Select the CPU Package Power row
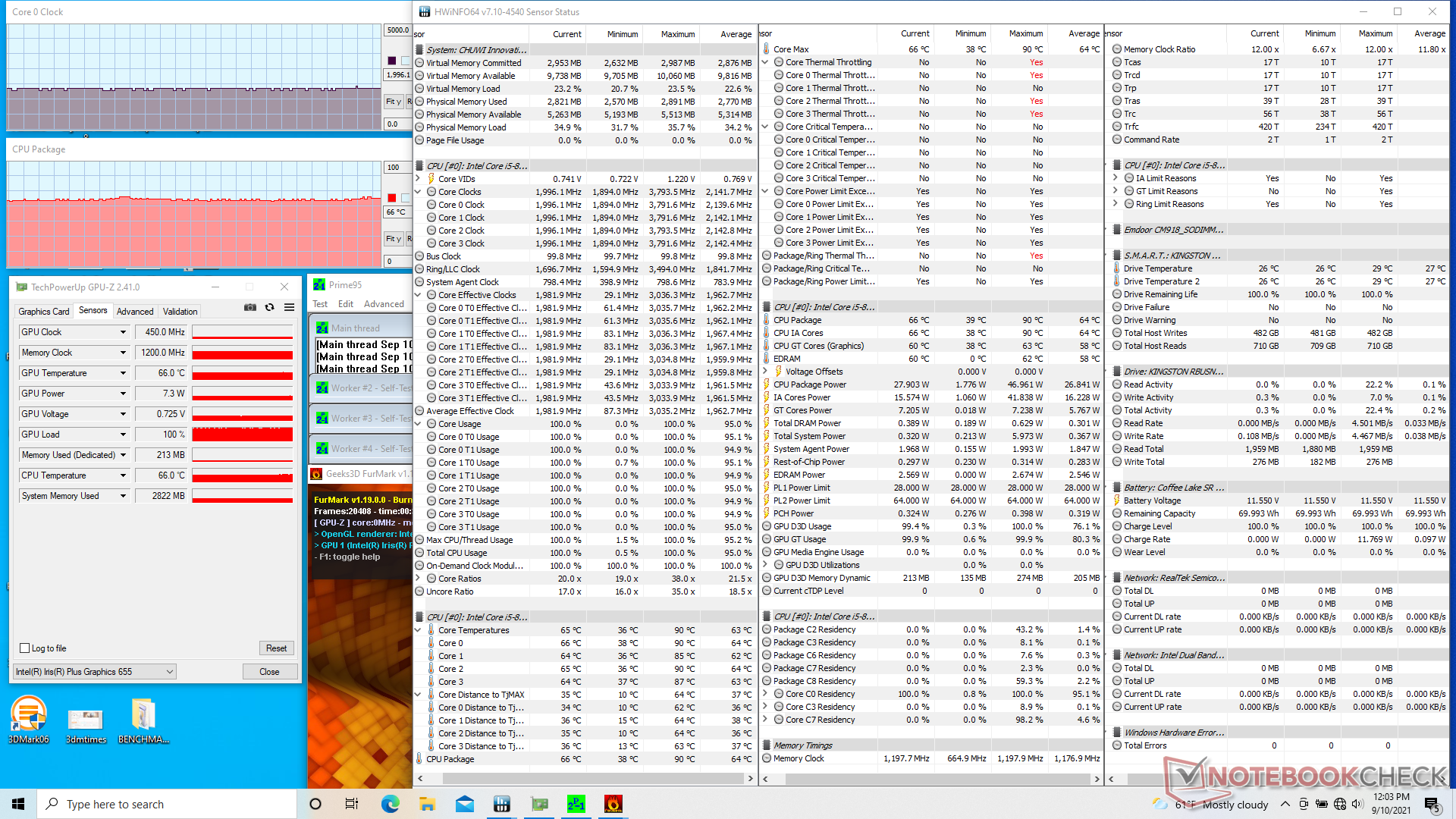This screenshot has width=1456, height=819. (931, 384)
